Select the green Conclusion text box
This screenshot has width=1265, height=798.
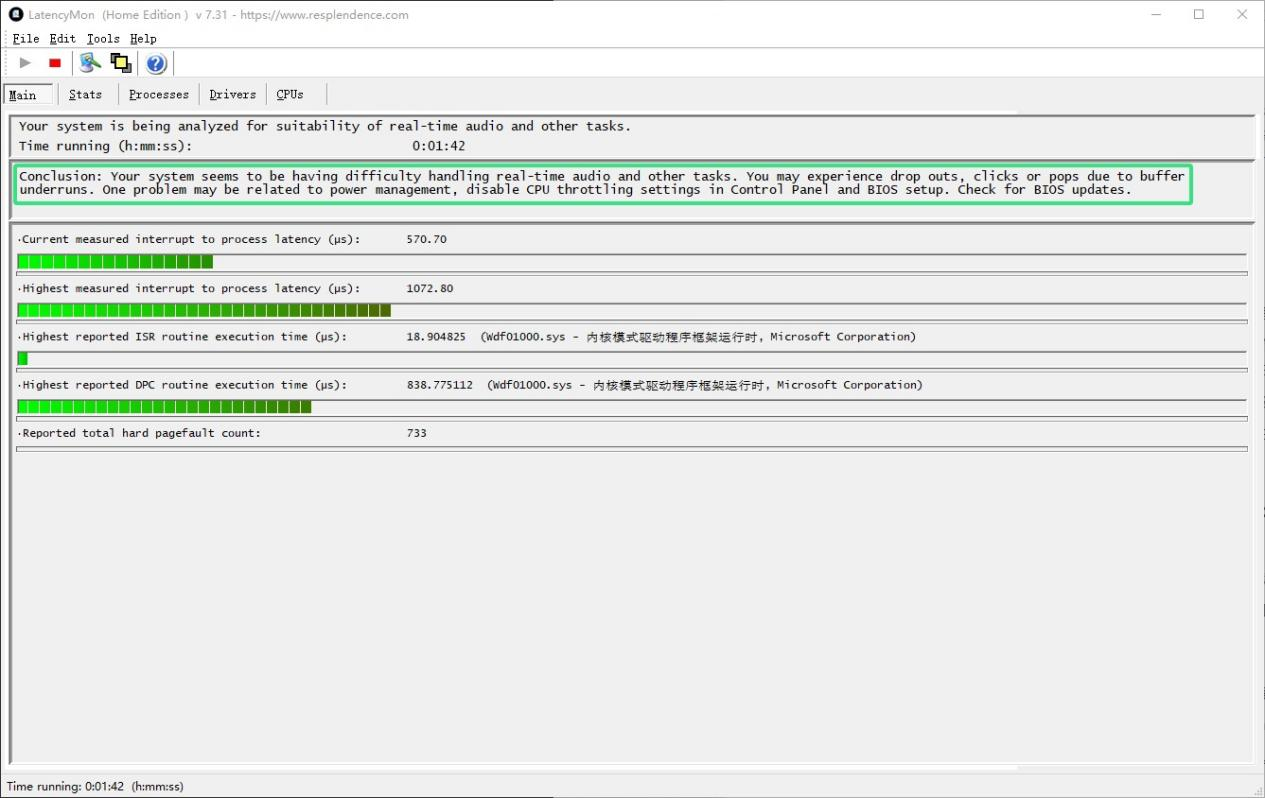600,182
